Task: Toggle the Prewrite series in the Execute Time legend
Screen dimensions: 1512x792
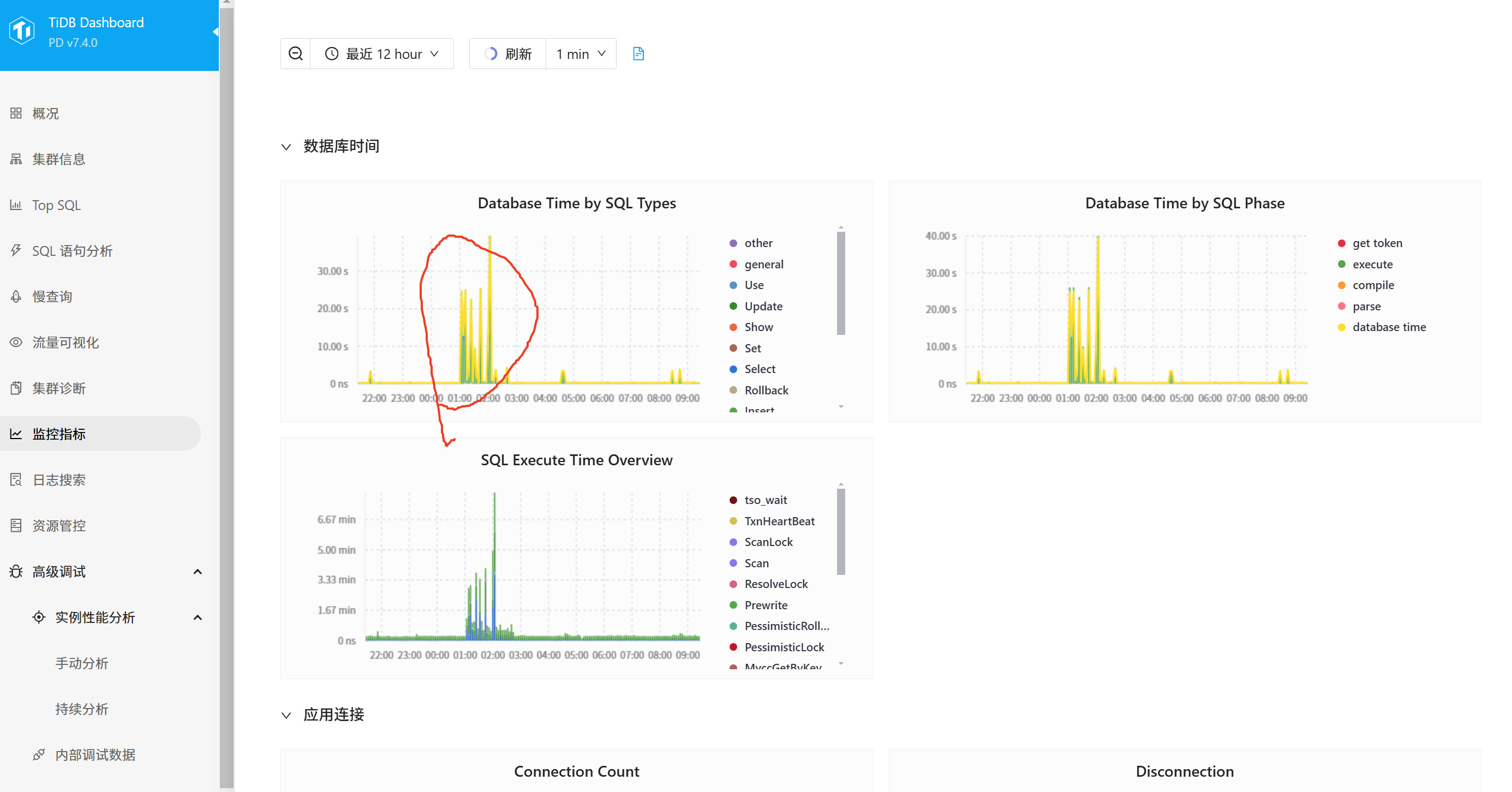Action: (766, 605)
